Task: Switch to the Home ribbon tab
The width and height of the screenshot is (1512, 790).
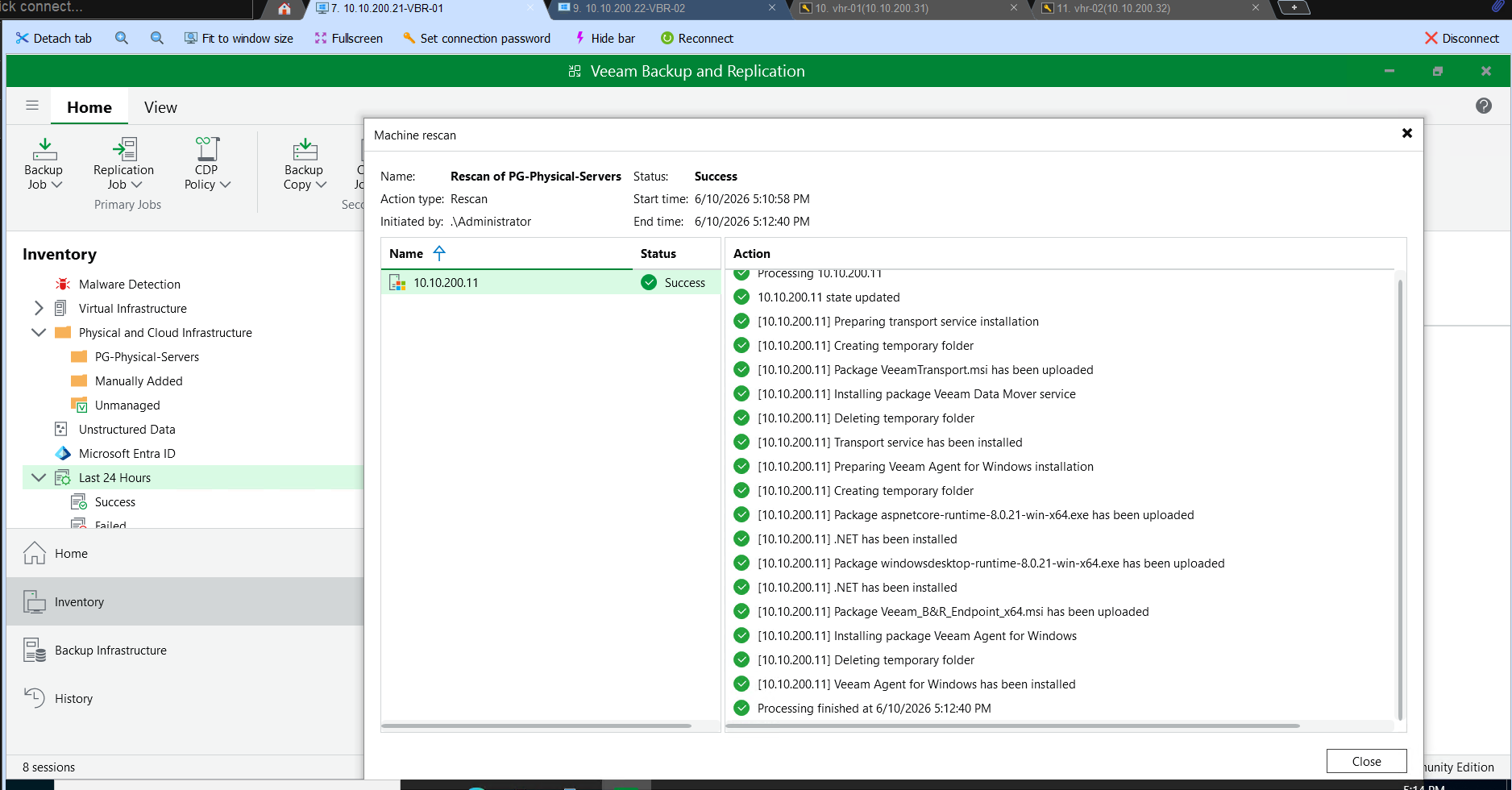Action: pyautogui.click(x=89, y=107)
